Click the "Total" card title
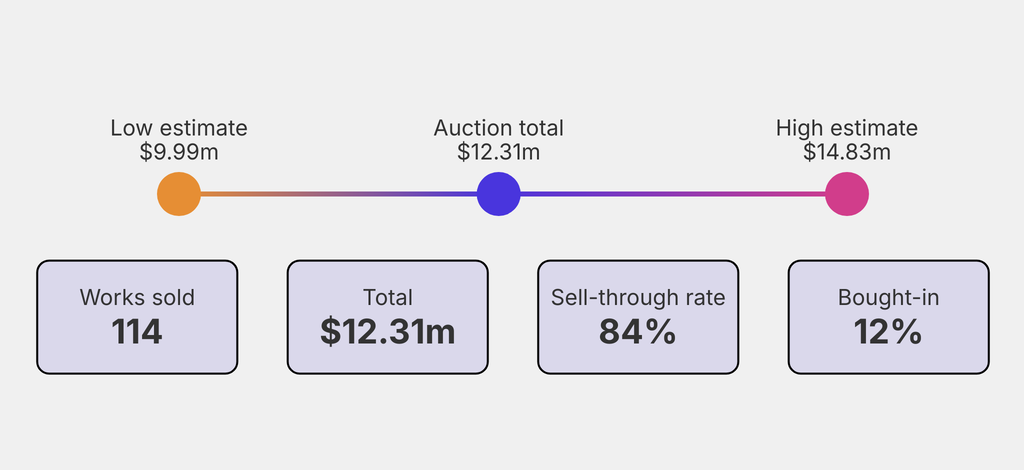This screenshot has height=470, width=1024. tap(388, 297)
